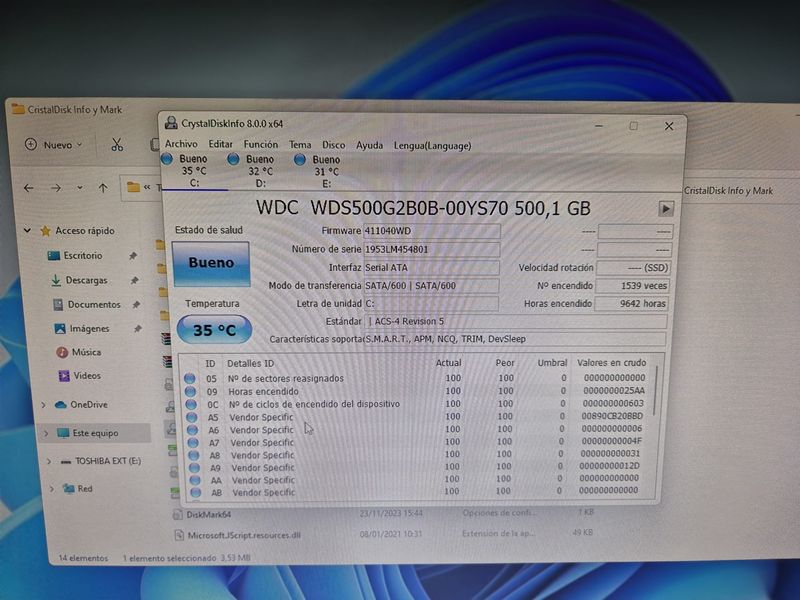
Task: Click the status dot for attribute 05
Action: pos(190,378)
